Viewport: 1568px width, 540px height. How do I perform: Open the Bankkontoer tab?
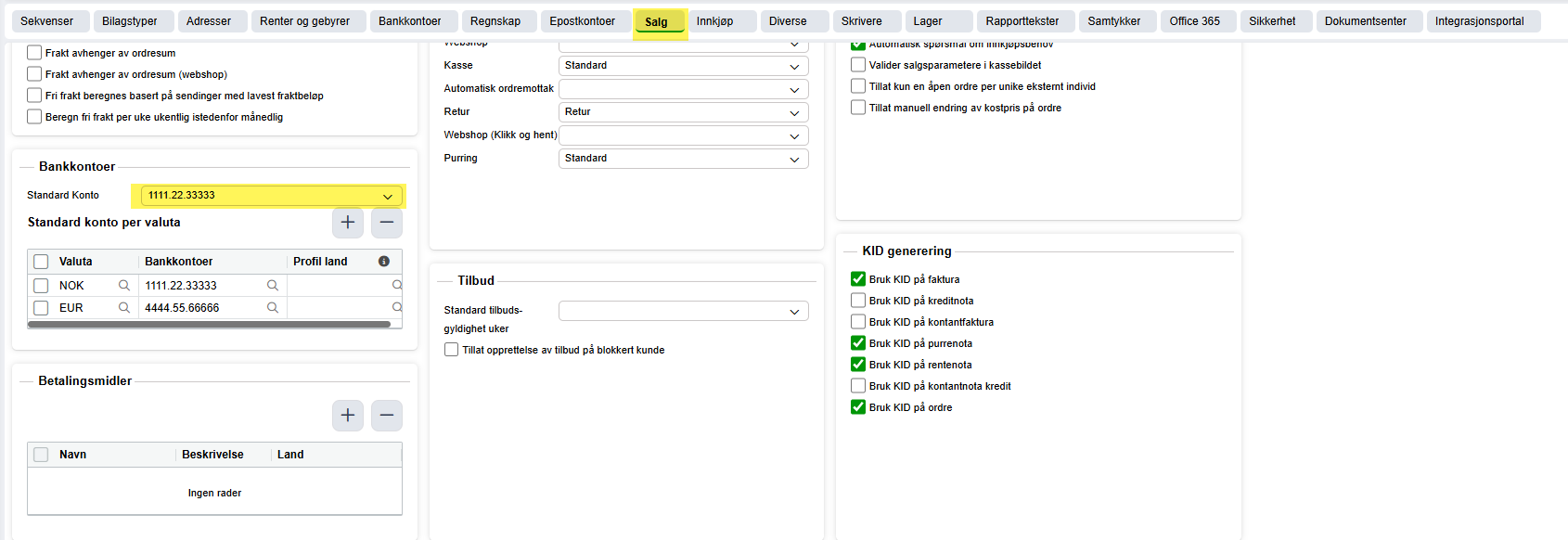pyautogui.click(x=410, y=21)
